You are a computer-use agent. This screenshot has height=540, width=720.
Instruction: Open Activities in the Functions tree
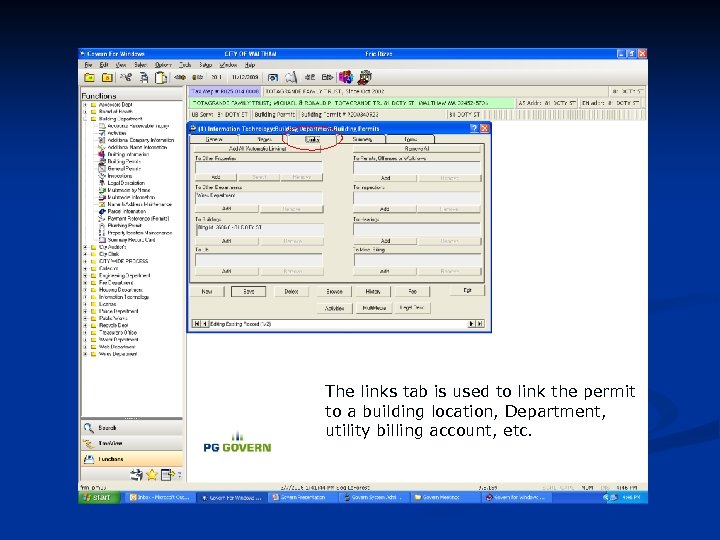117,133
